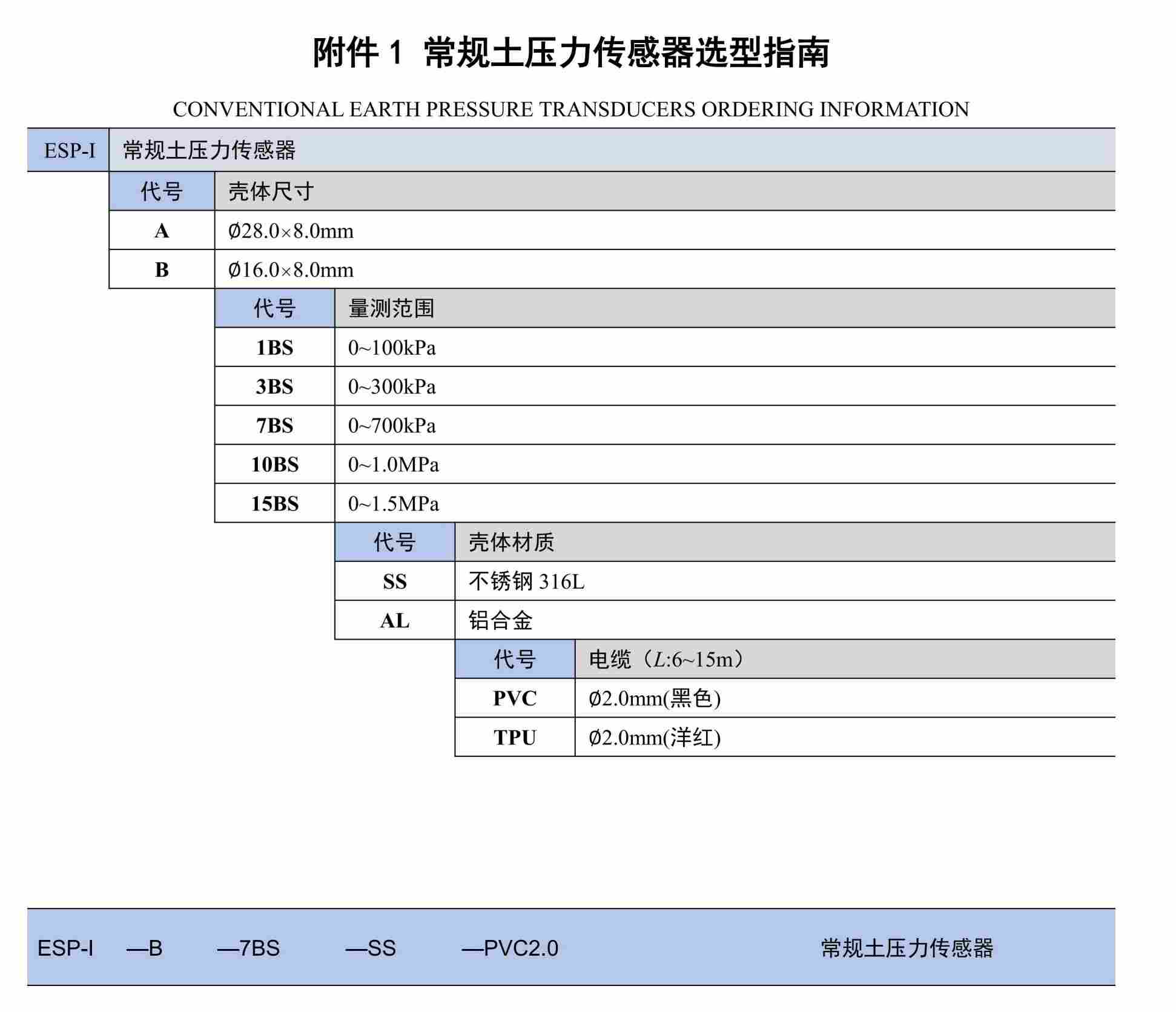Viewport: 1176px width, 1012px height.
Task: Select the 0~1.5MPa range cell
Action: click(x=394, y=503)
